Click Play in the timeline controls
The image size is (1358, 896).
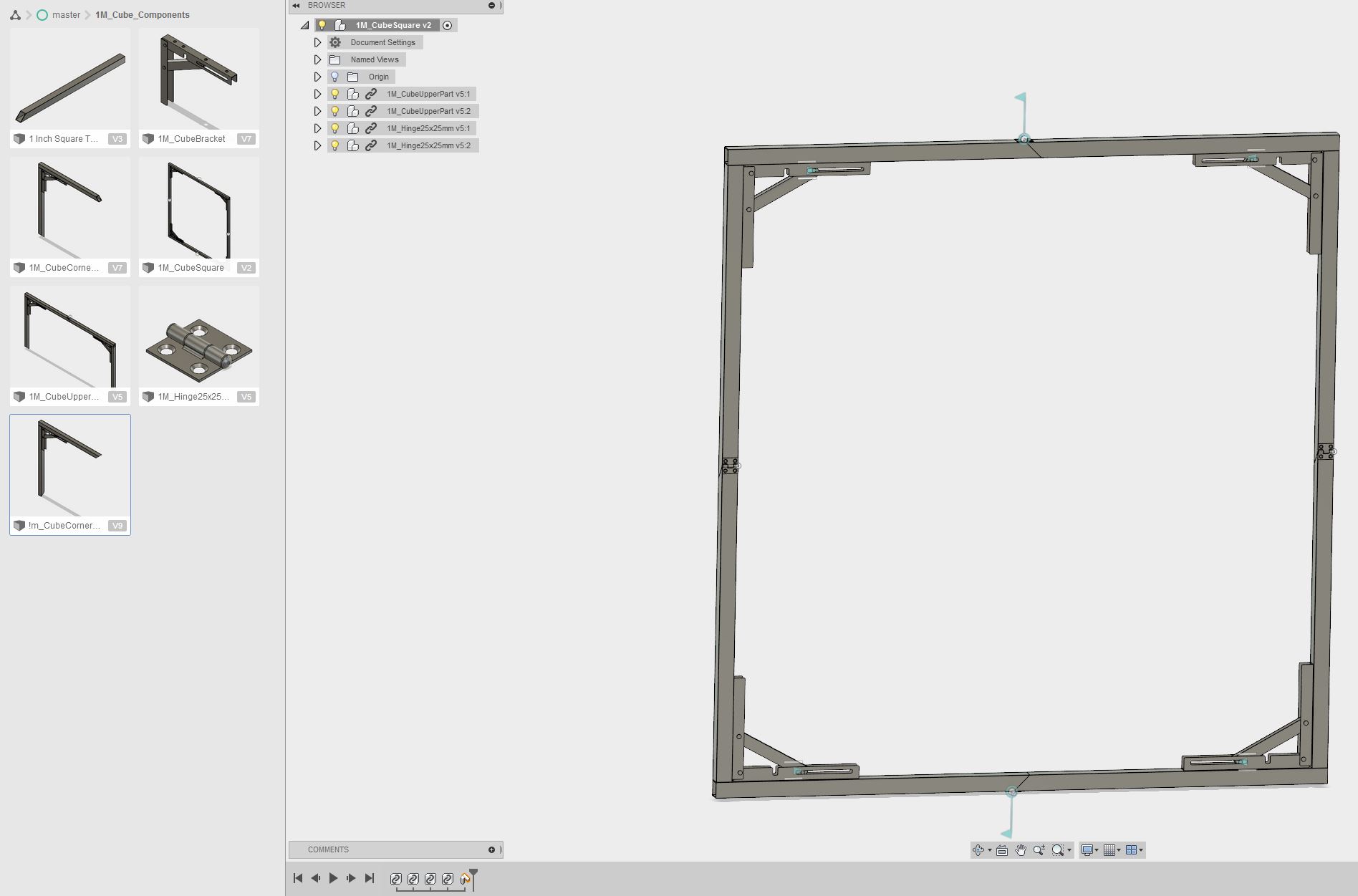(333, 877)
